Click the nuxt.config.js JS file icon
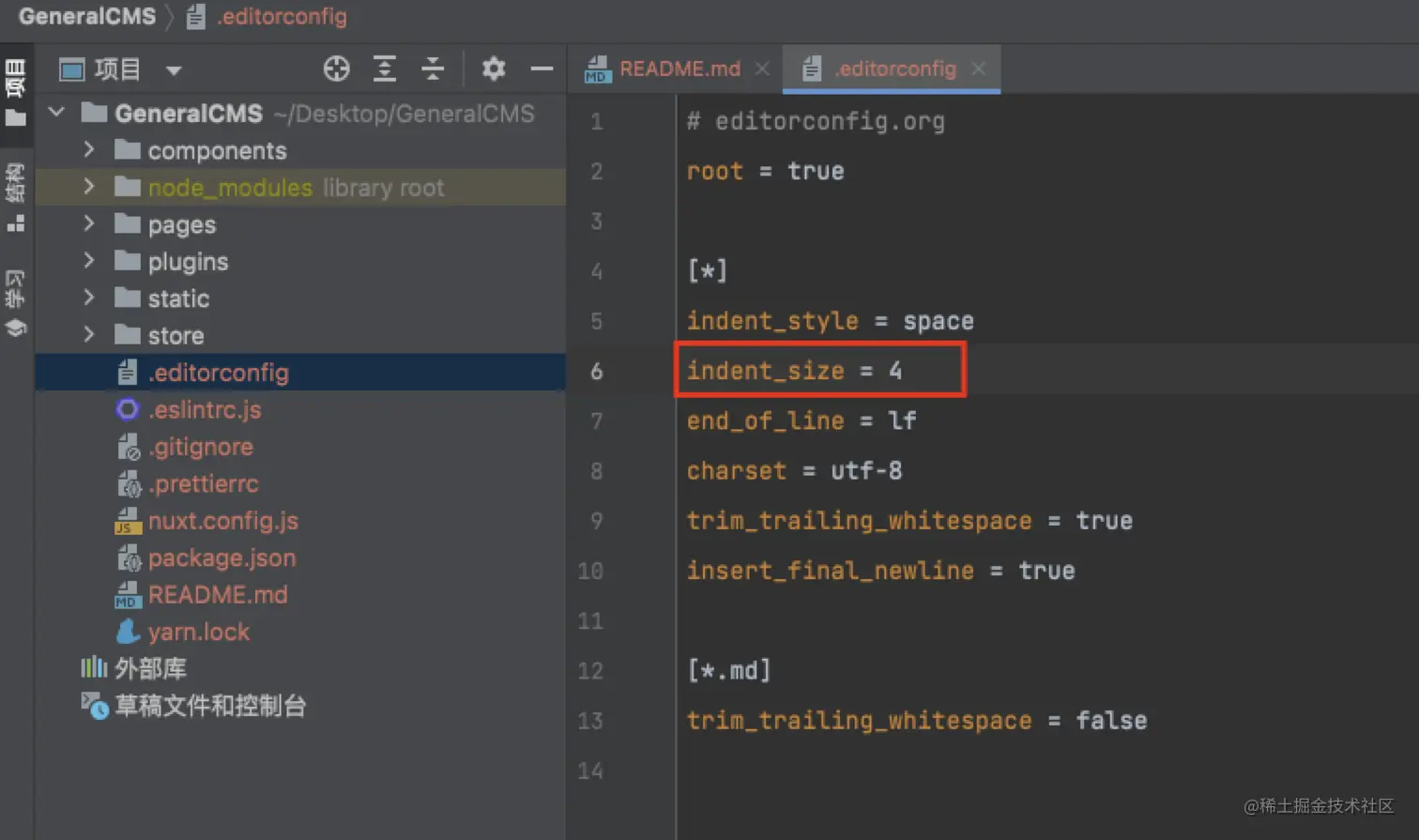Screen dimensions: 1419x840 (x=128, y=521)
